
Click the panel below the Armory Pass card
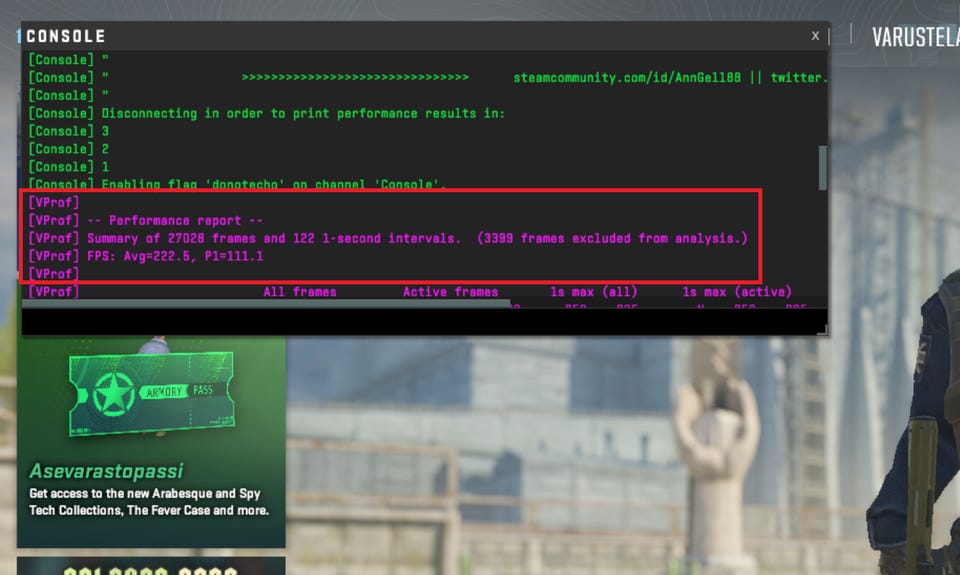tap(151, 566)
